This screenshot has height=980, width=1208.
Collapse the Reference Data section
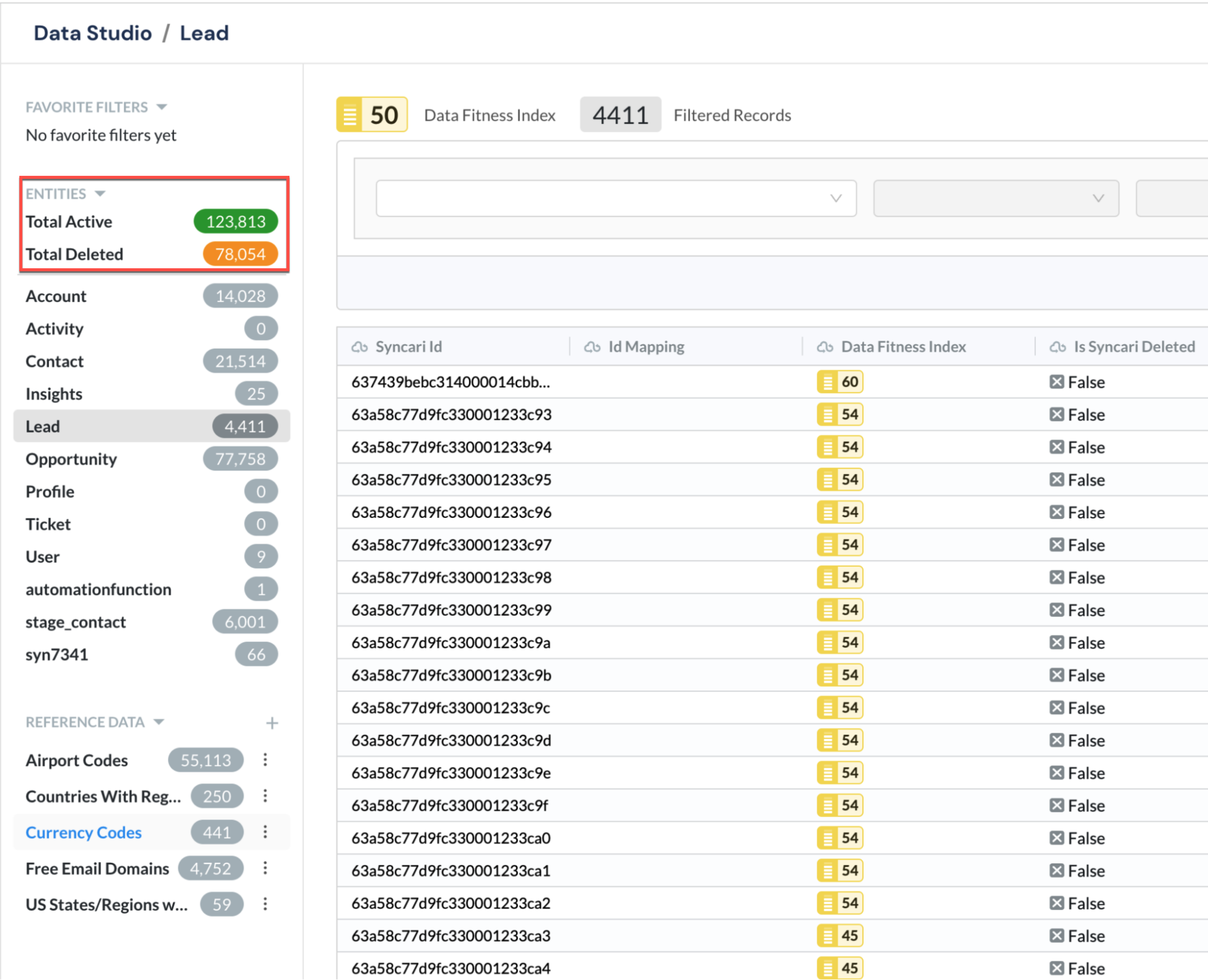tap(159, 722)
